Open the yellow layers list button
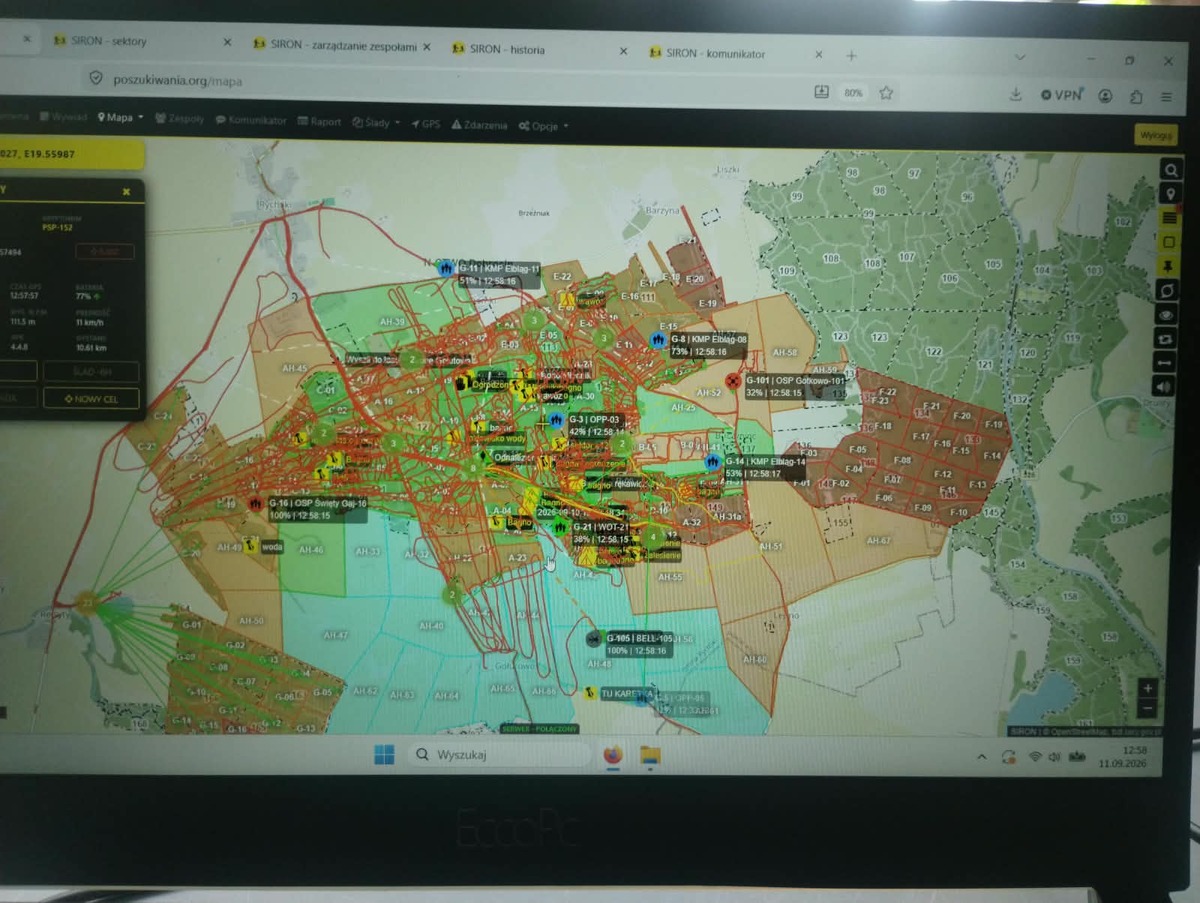Image resolution: width=1200 pixels, height=903 pixels. (x=1169, y=217)
